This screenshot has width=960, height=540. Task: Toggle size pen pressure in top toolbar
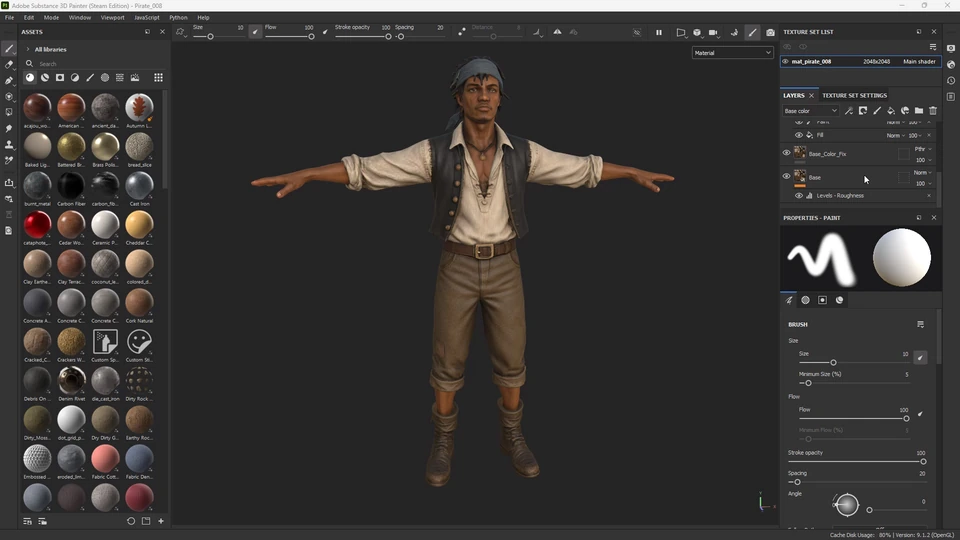(x=255, y=32)
